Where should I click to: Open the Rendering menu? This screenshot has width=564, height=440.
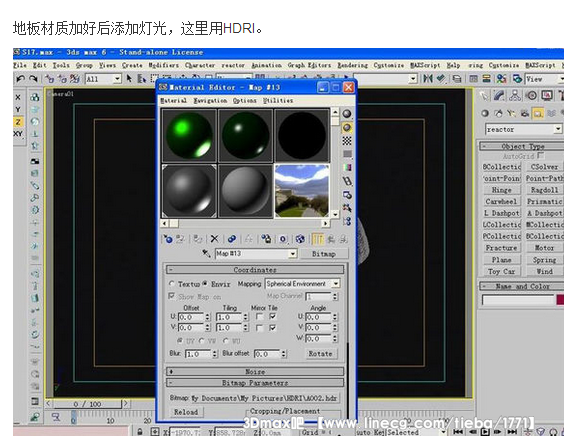[352, 65]
